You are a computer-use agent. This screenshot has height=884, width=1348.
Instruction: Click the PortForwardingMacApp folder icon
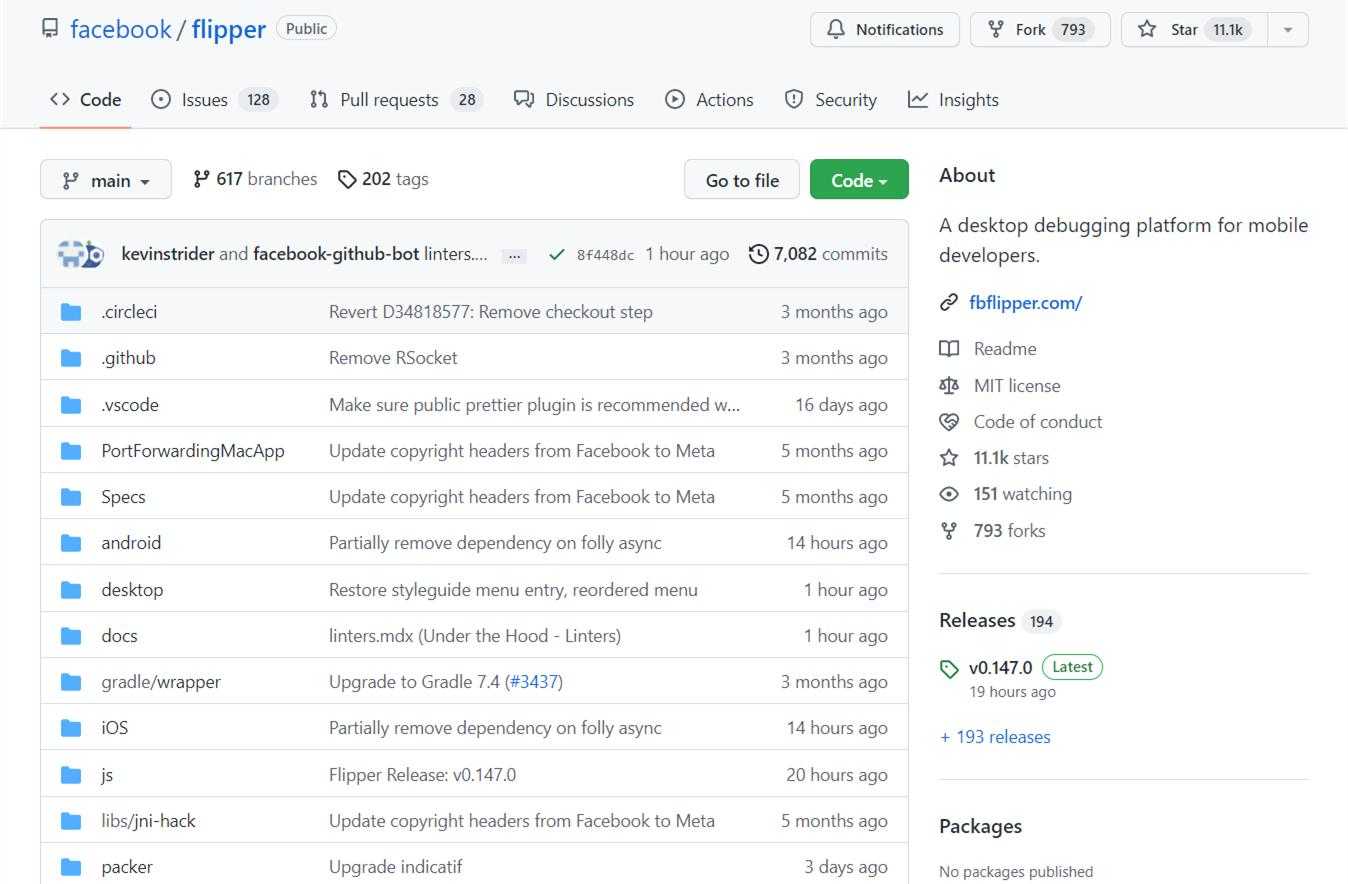(71, 451)
